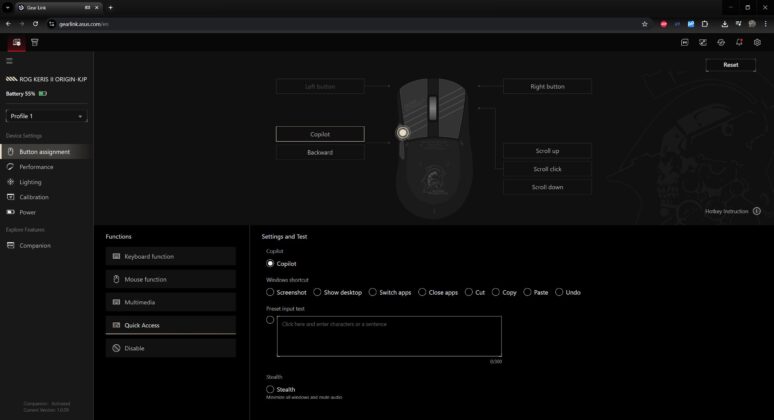Select the Quick Access function category
This screenshot has height=420, width=774.
(170, 325)
